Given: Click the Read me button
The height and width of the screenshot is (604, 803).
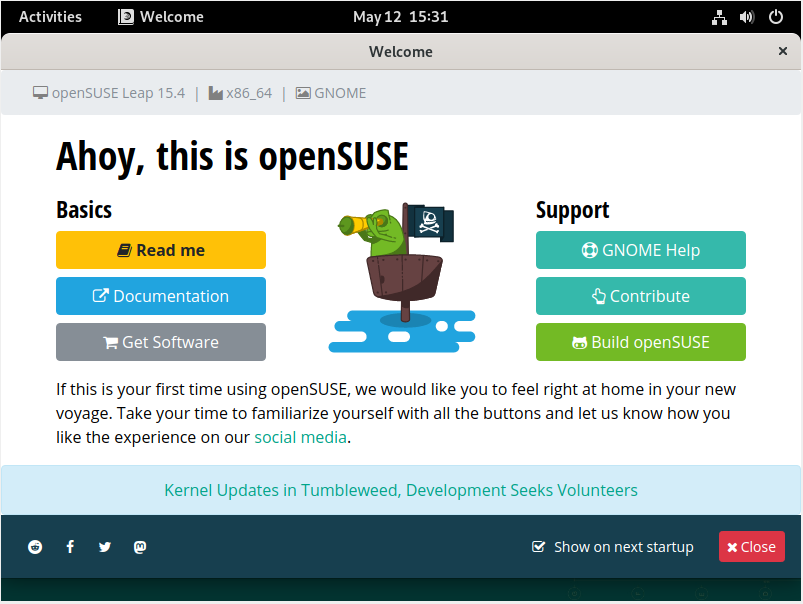Looking at the screenshot, I should (160, 250).
